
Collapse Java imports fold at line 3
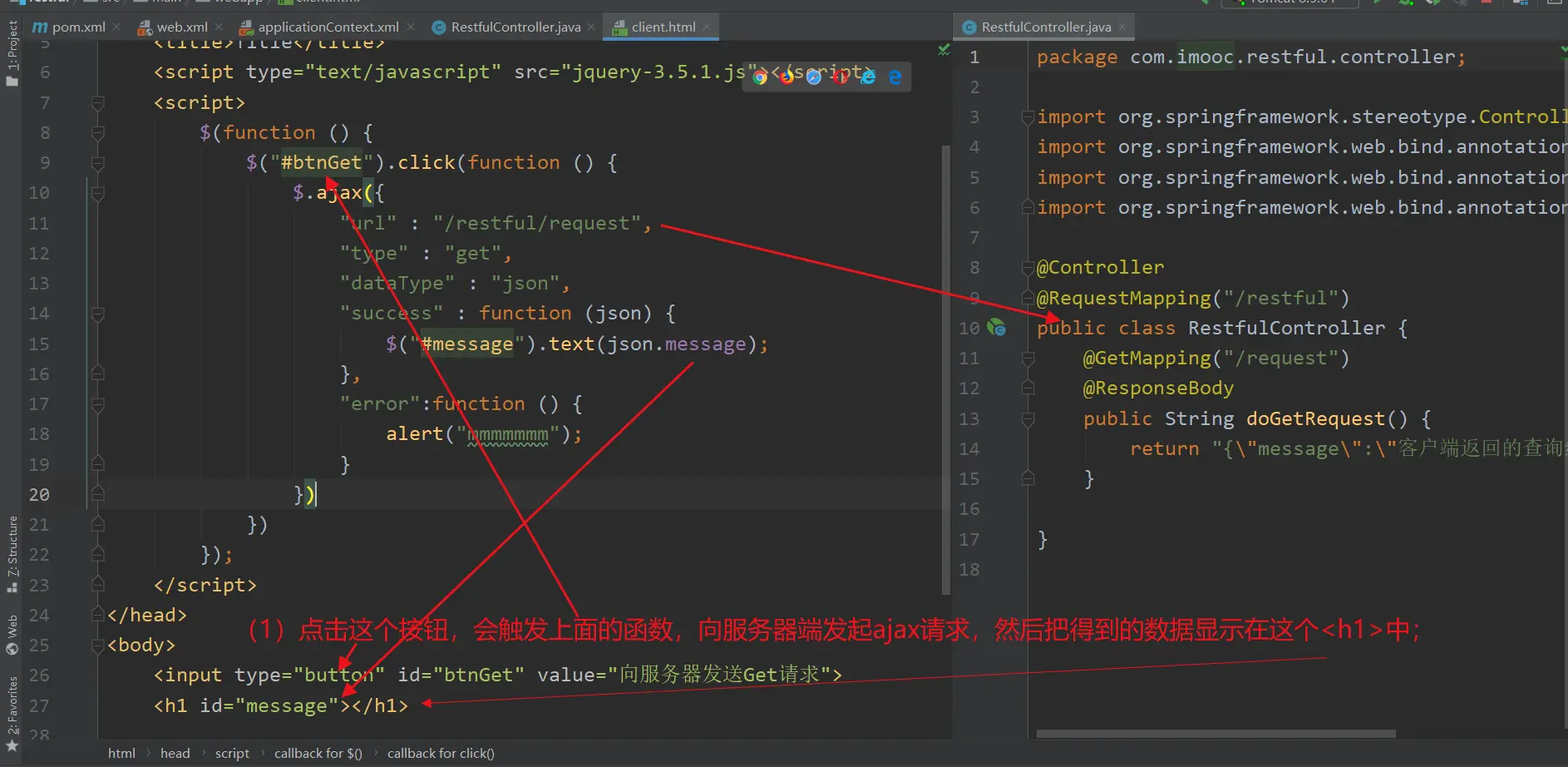[1028, 117]
